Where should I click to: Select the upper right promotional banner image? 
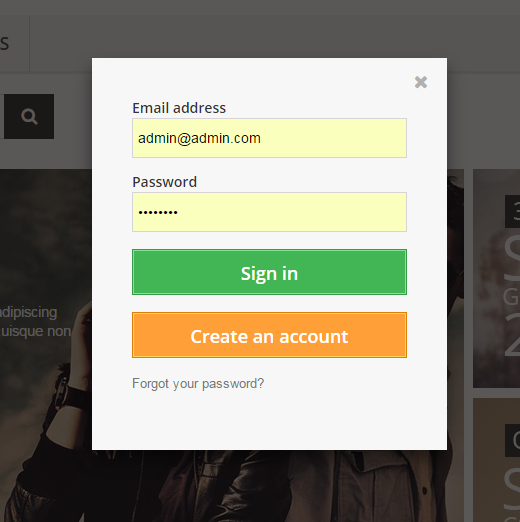point(496,278)
